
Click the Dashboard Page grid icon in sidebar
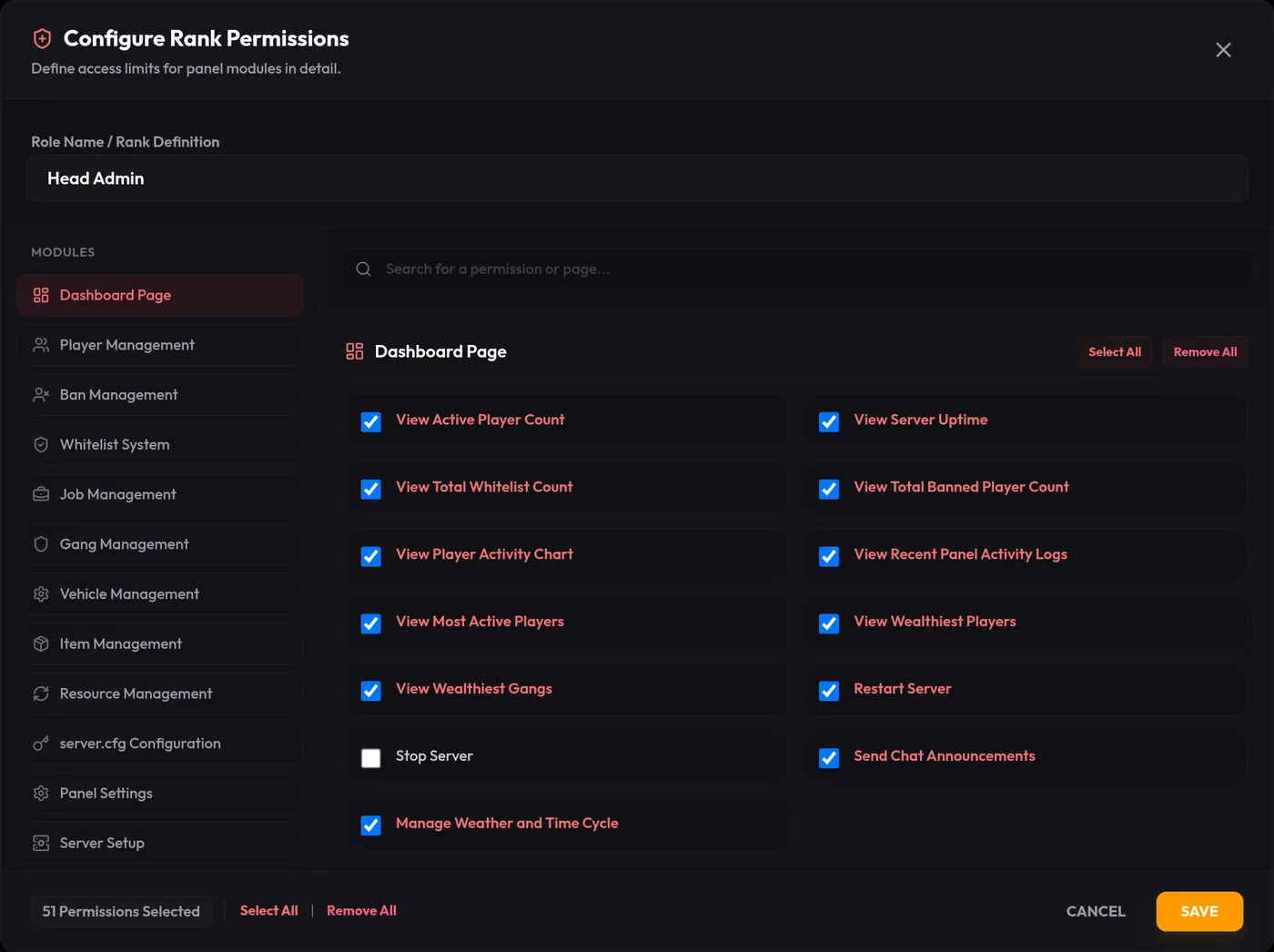(41, 295)
